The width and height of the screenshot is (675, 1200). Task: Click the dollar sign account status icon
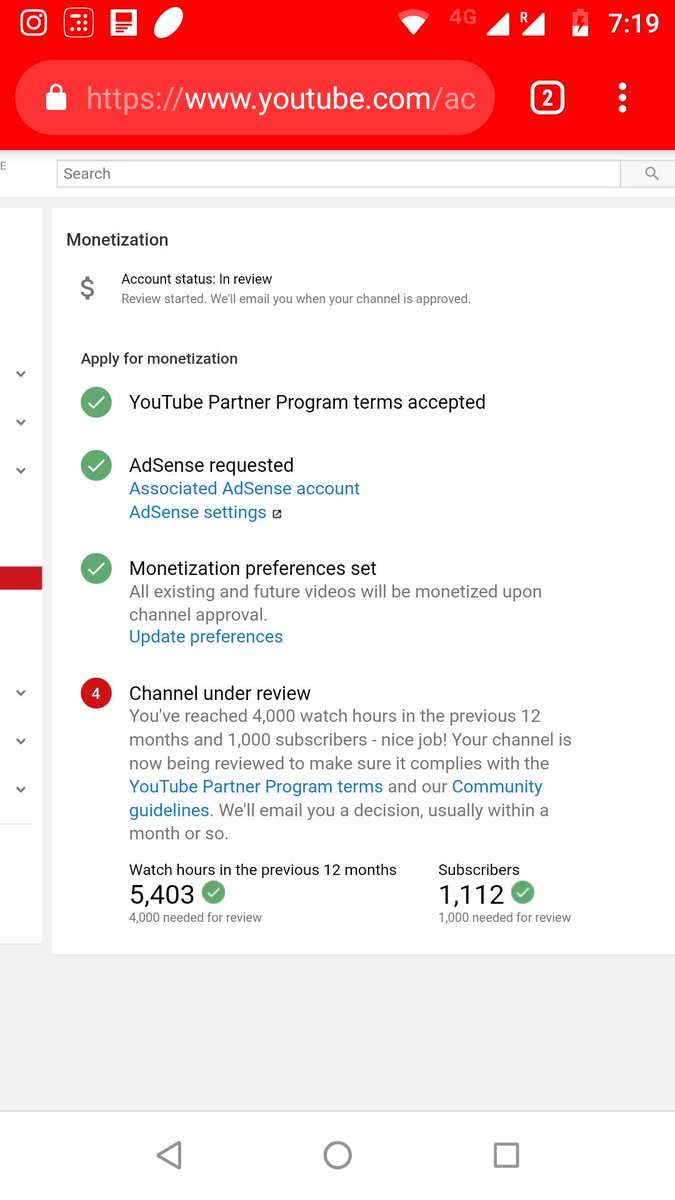coord(87,288)
